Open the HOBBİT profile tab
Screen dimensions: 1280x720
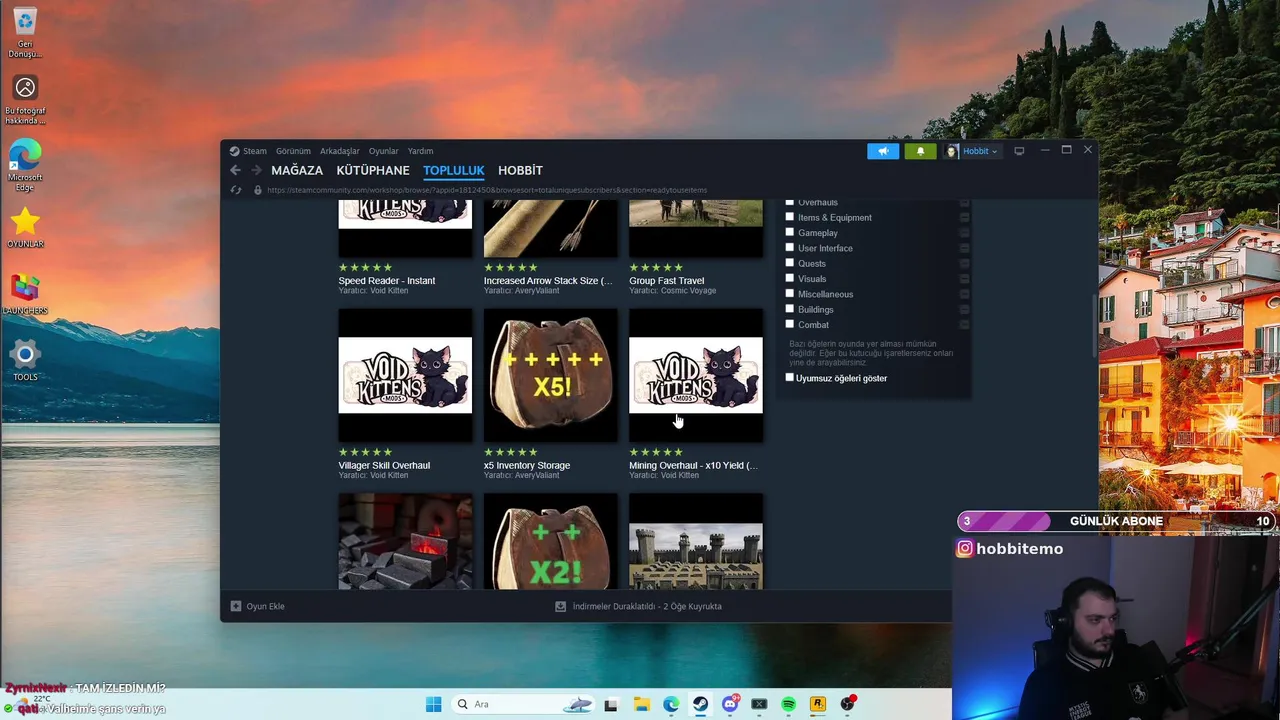pos(520,170)
